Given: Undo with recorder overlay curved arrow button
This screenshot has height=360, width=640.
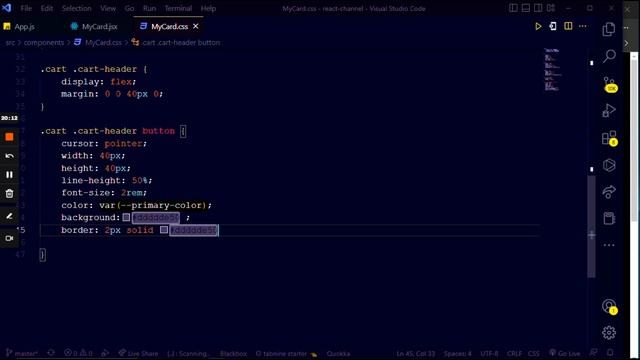Looking at the screenshot, I should [x=9, y=156].
